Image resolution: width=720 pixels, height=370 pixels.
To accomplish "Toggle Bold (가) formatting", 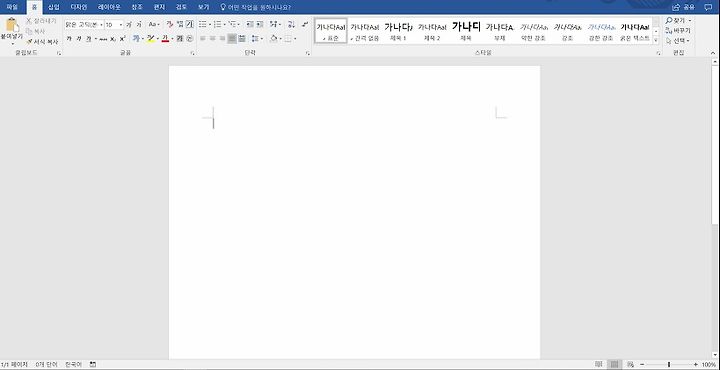I will [x=69, y=39].
